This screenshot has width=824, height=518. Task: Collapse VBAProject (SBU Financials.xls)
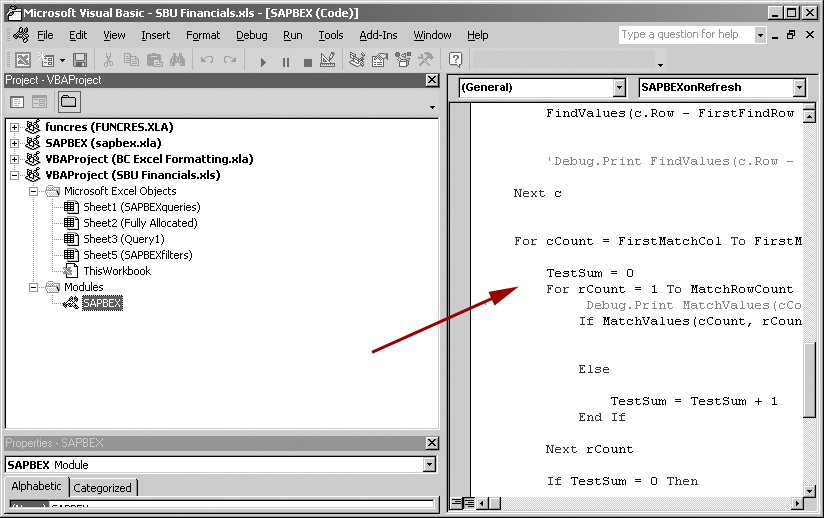click(x=14, y=175)
